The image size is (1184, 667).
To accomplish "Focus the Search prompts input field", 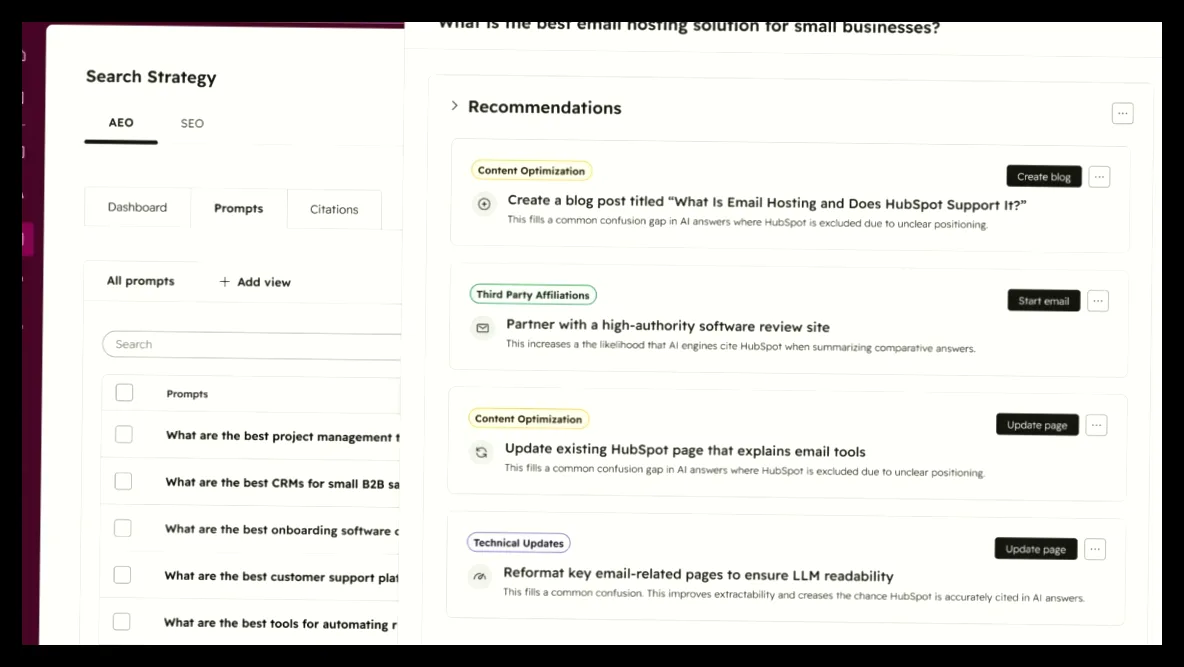I will (251, 344).
